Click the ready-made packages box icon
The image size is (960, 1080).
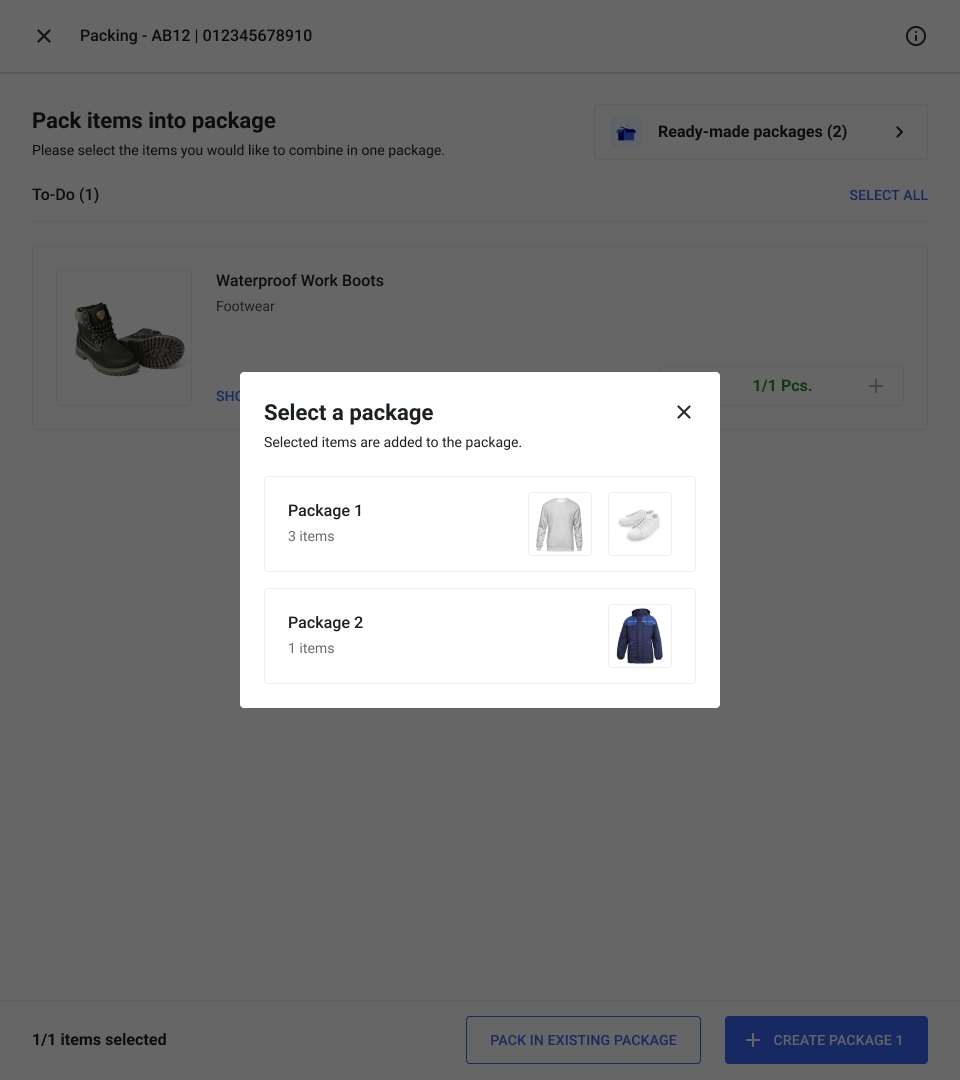click(627, 132)
